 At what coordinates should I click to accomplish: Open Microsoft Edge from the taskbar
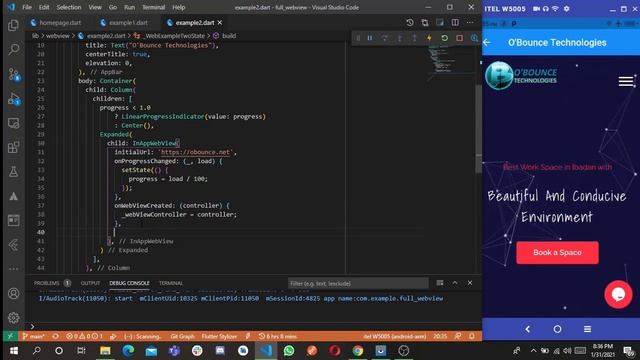(x=128, y=351)
